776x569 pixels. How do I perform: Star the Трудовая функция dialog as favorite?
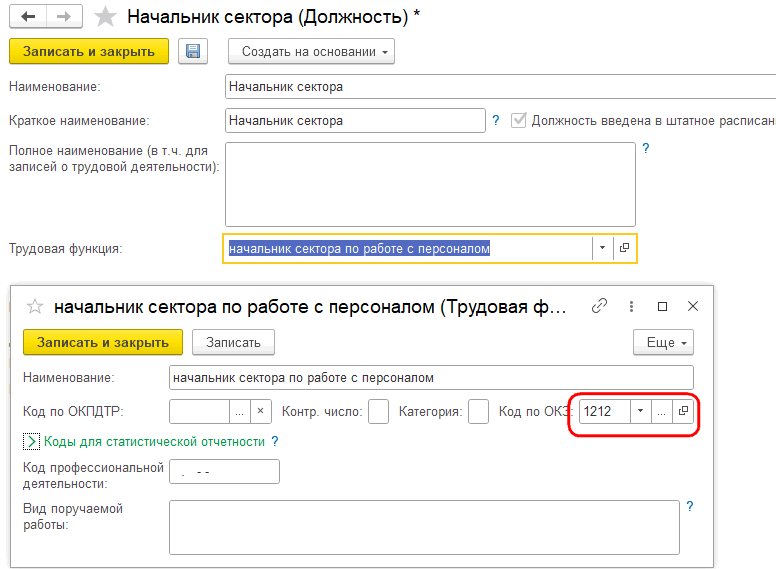tap(35, 307)
